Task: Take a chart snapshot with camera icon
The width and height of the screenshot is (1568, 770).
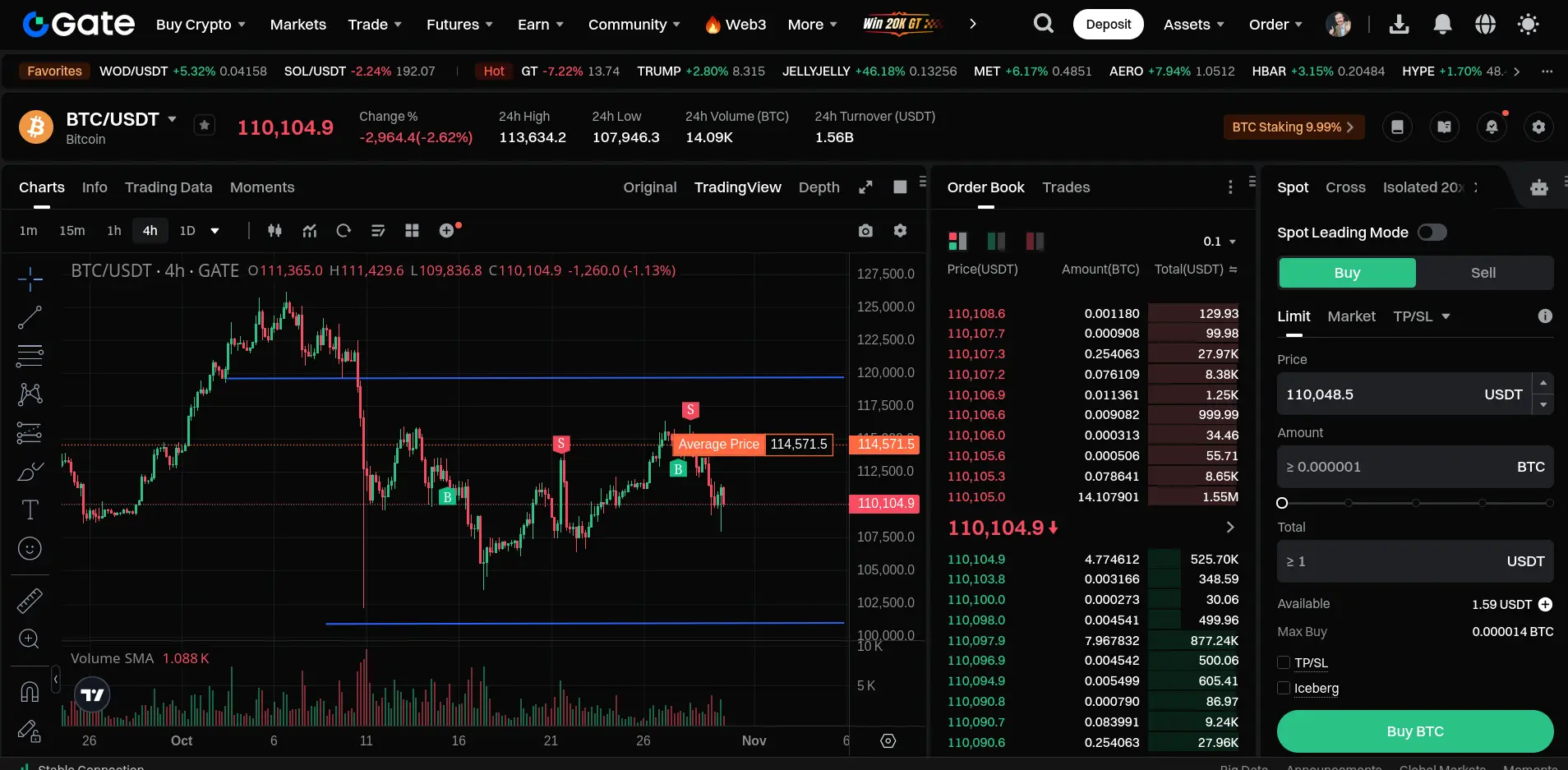Action: point(865,231)
